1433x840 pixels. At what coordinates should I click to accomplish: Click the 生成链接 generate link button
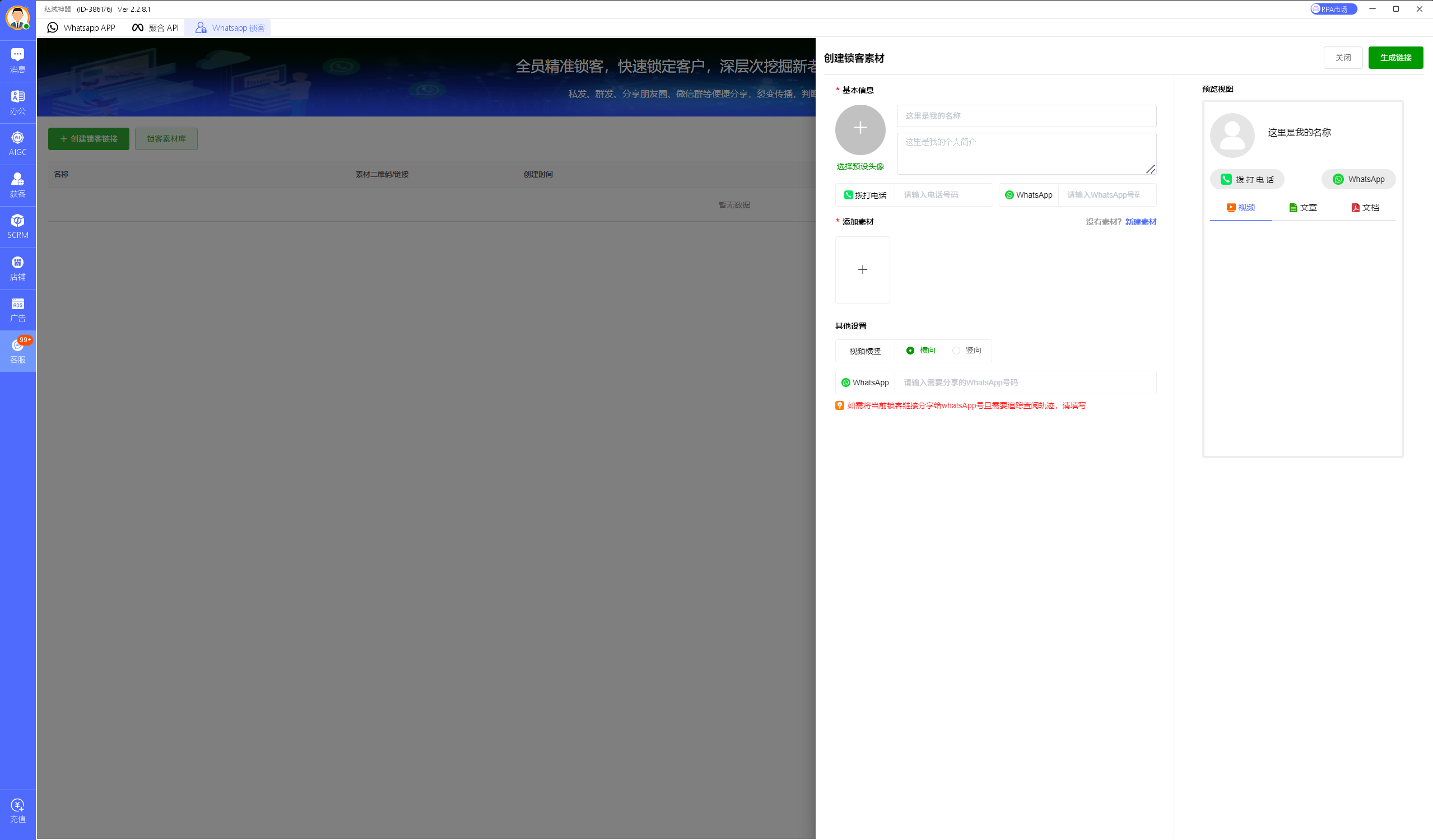pyautogui.click(x=1395, y=58)
